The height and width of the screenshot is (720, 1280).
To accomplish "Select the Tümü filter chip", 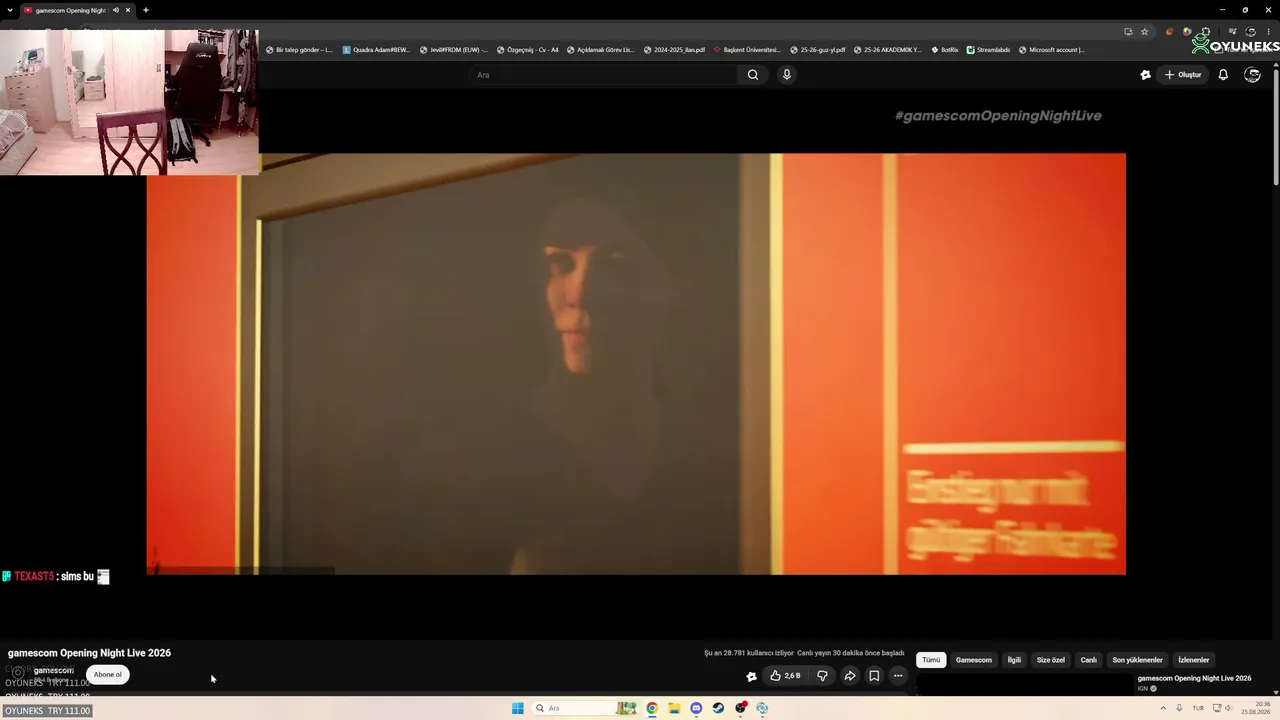I will (x=931, y=660).
